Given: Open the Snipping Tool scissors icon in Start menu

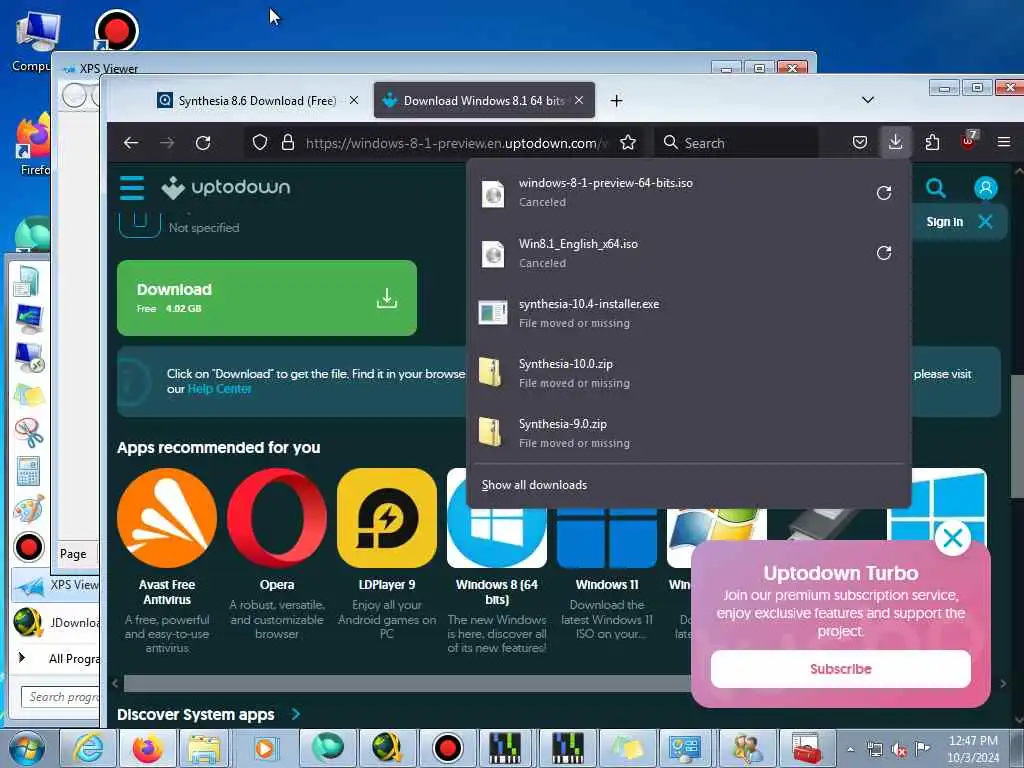Looking at the screenshot, I should 29,433.
